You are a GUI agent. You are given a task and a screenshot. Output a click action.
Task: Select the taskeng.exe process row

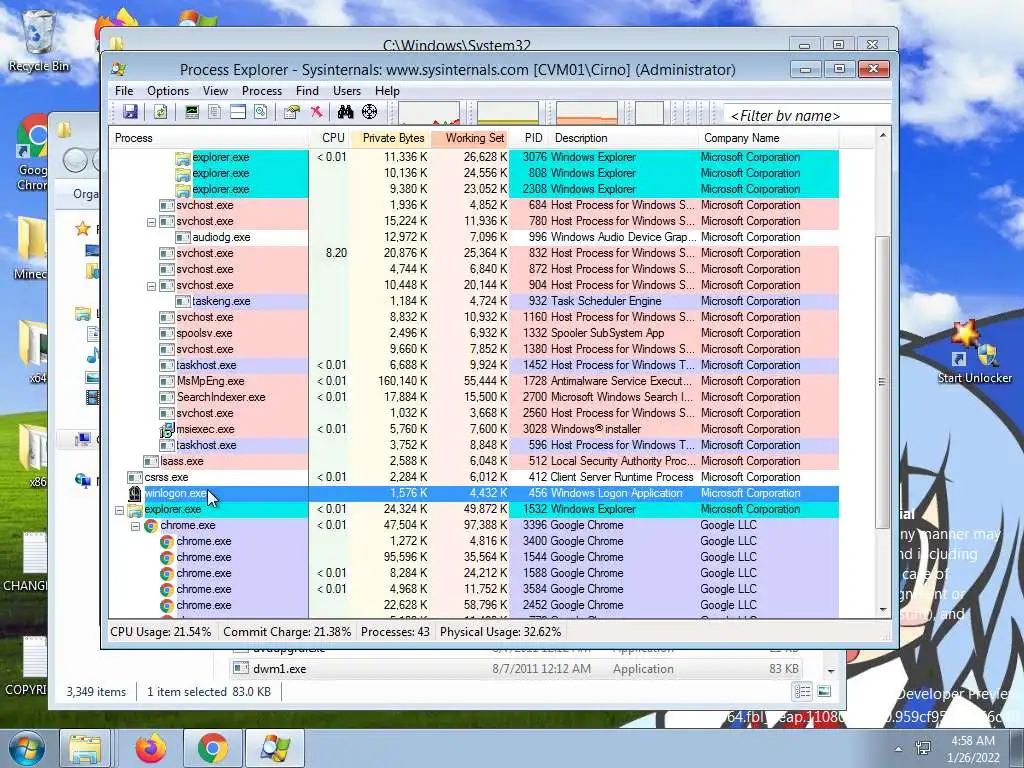pyautogui.click(x=473, y=301)
